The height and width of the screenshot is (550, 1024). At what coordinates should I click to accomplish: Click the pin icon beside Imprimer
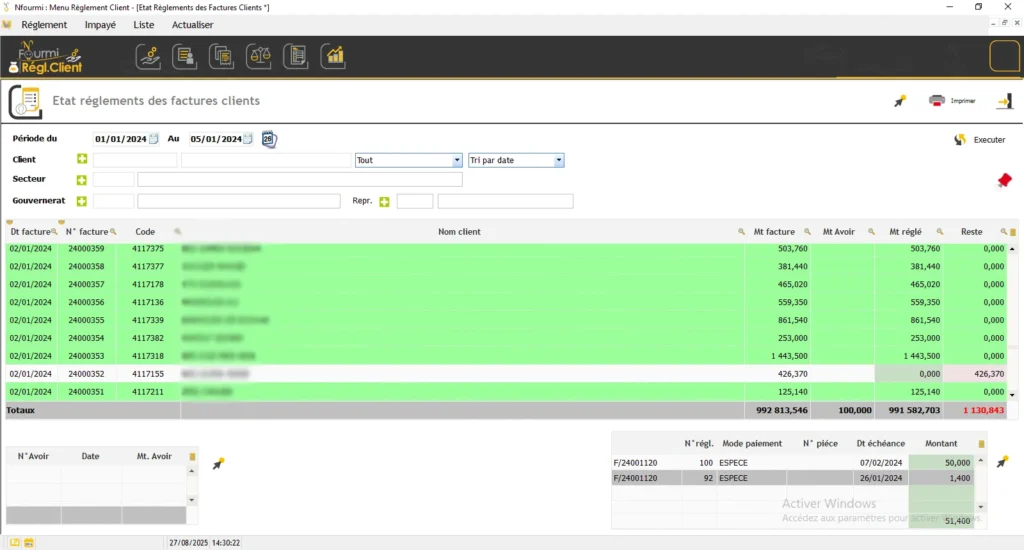pos(900,101)
